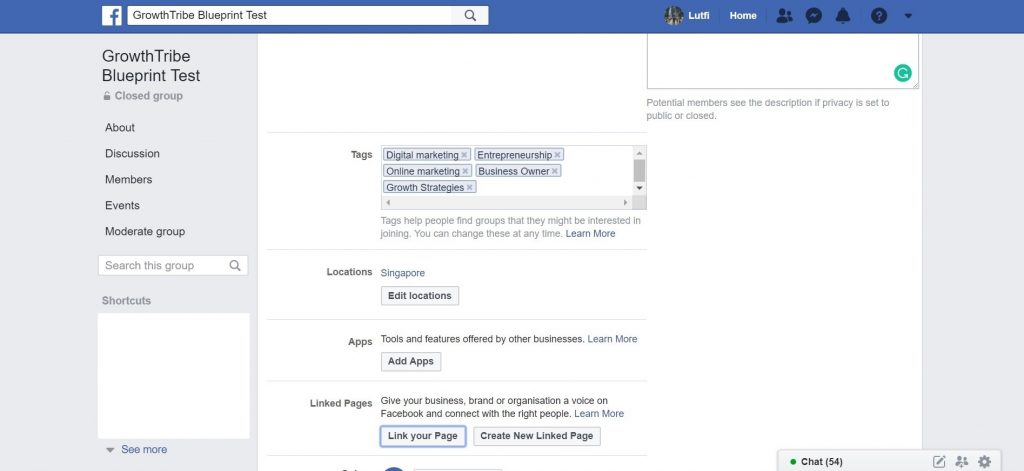Click the left arrow of Tags horizontal scrollbar
The width and height of the screenshot is (1024, 471).
pyautogui.click(x=388, y=203)
